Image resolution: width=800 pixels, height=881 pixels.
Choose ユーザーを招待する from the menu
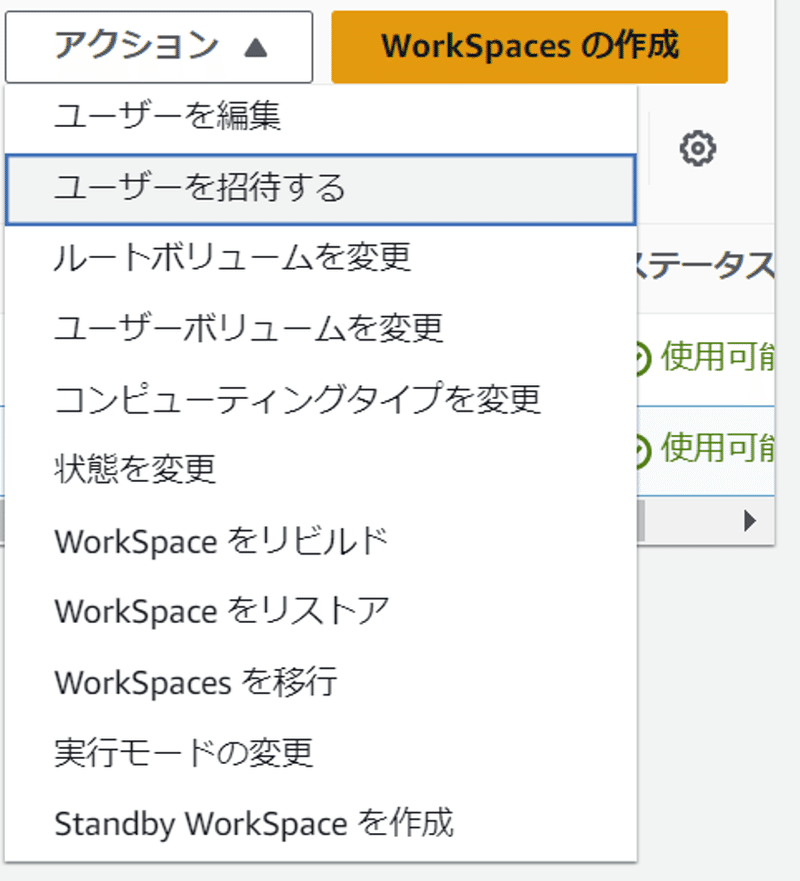pos(320,189)
